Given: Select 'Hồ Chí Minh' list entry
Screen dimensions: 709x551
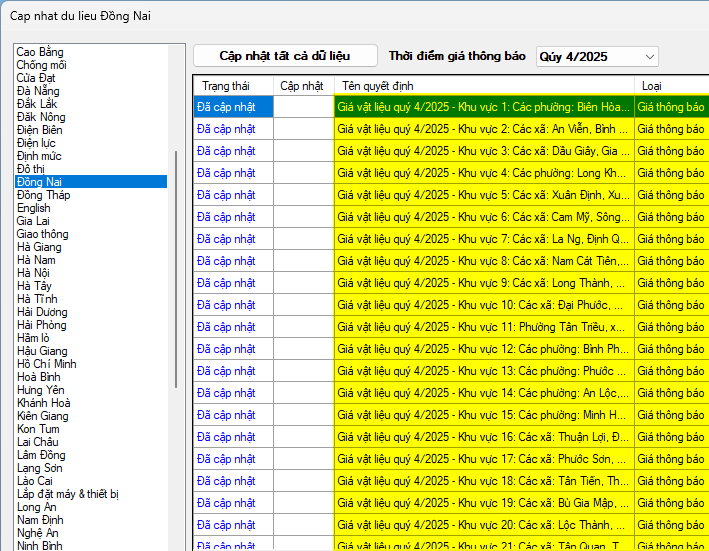Looking at the screenshot, I should [46, 364].
